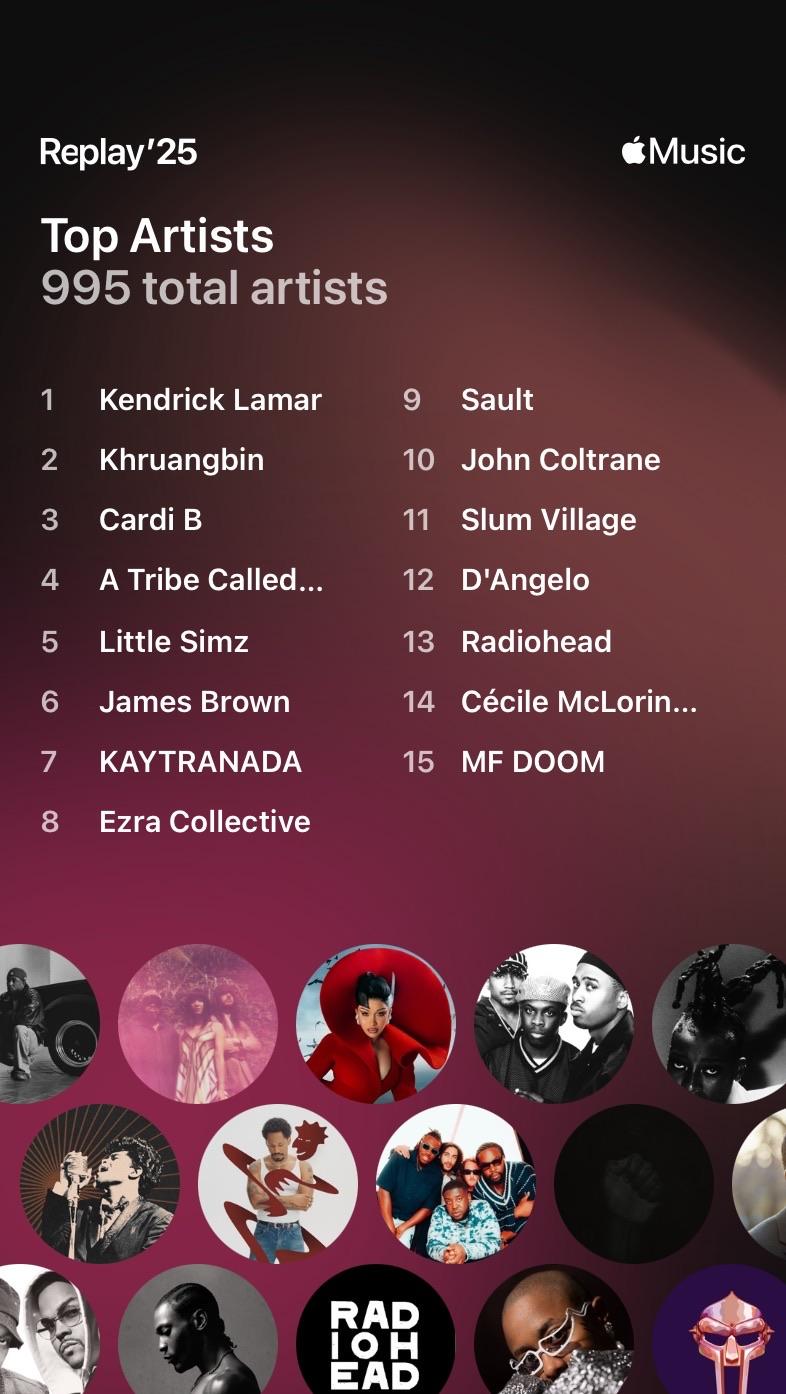786x1394 pixels.
Task: Open D'Angelo's shirtless black-and-white portrait
Action: coord(198,1330)
